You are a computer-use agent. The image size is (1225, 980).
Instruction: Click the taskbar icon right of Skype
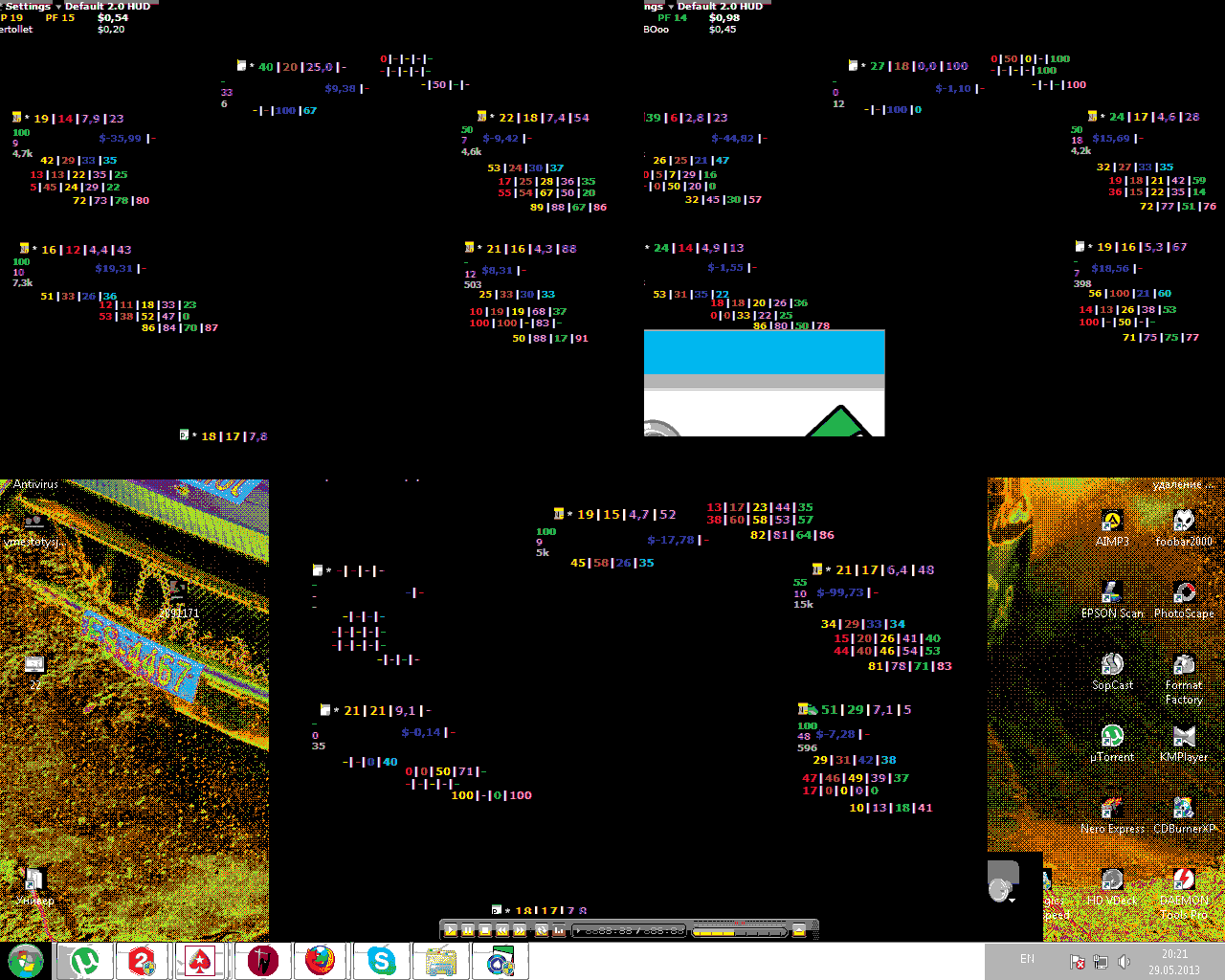point(440,961)
